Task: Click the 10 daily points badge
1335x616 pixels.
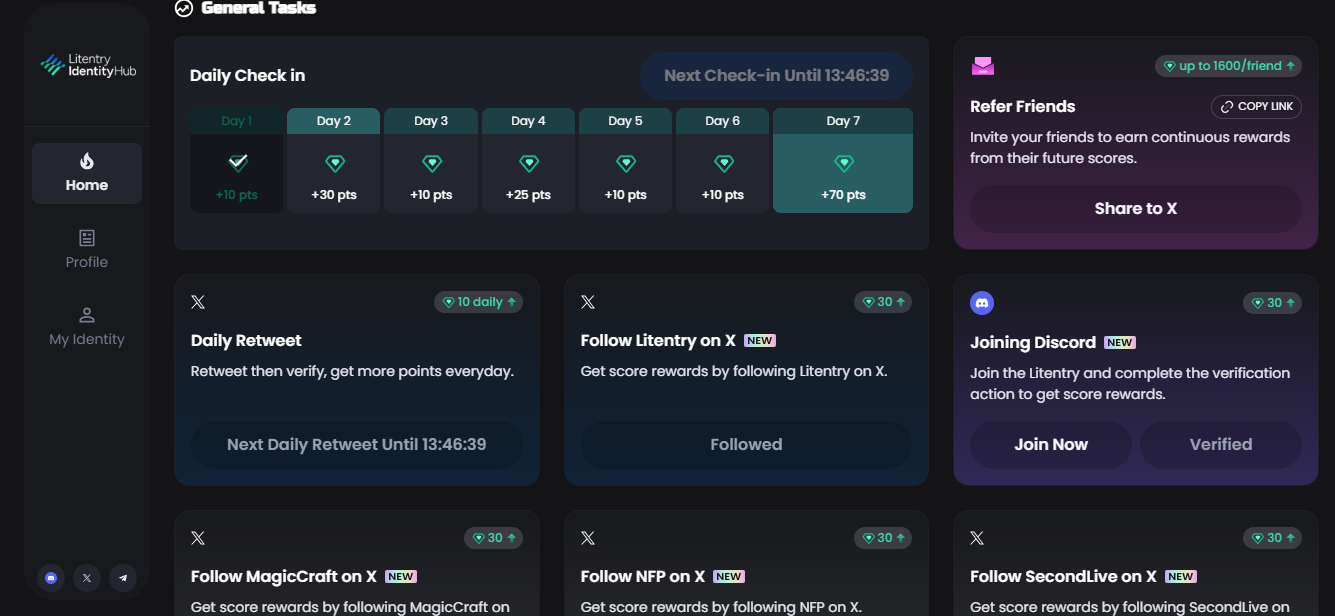Action: pos(478,302)
